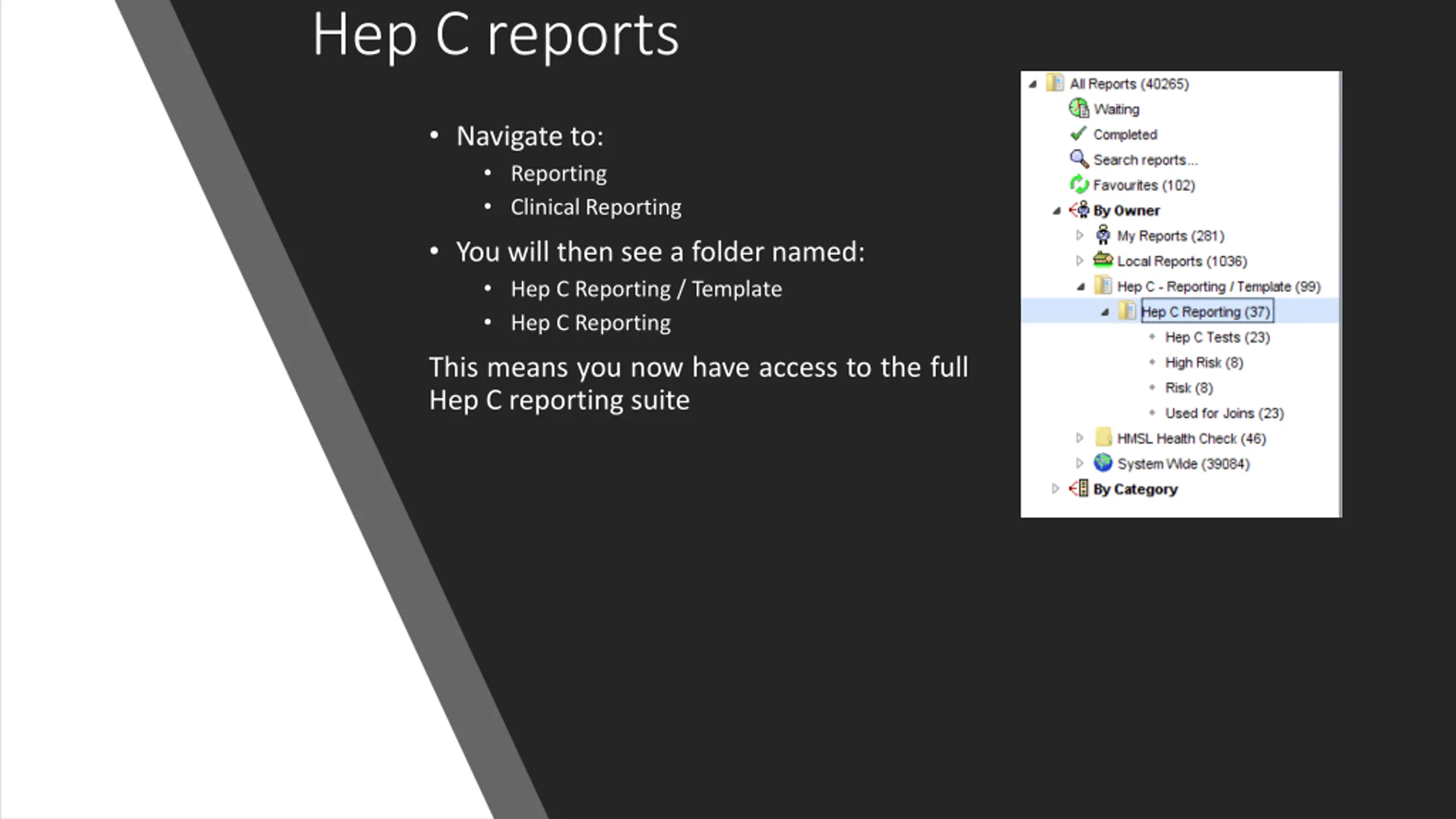Select All Reports (40265)

point(1129,84)
